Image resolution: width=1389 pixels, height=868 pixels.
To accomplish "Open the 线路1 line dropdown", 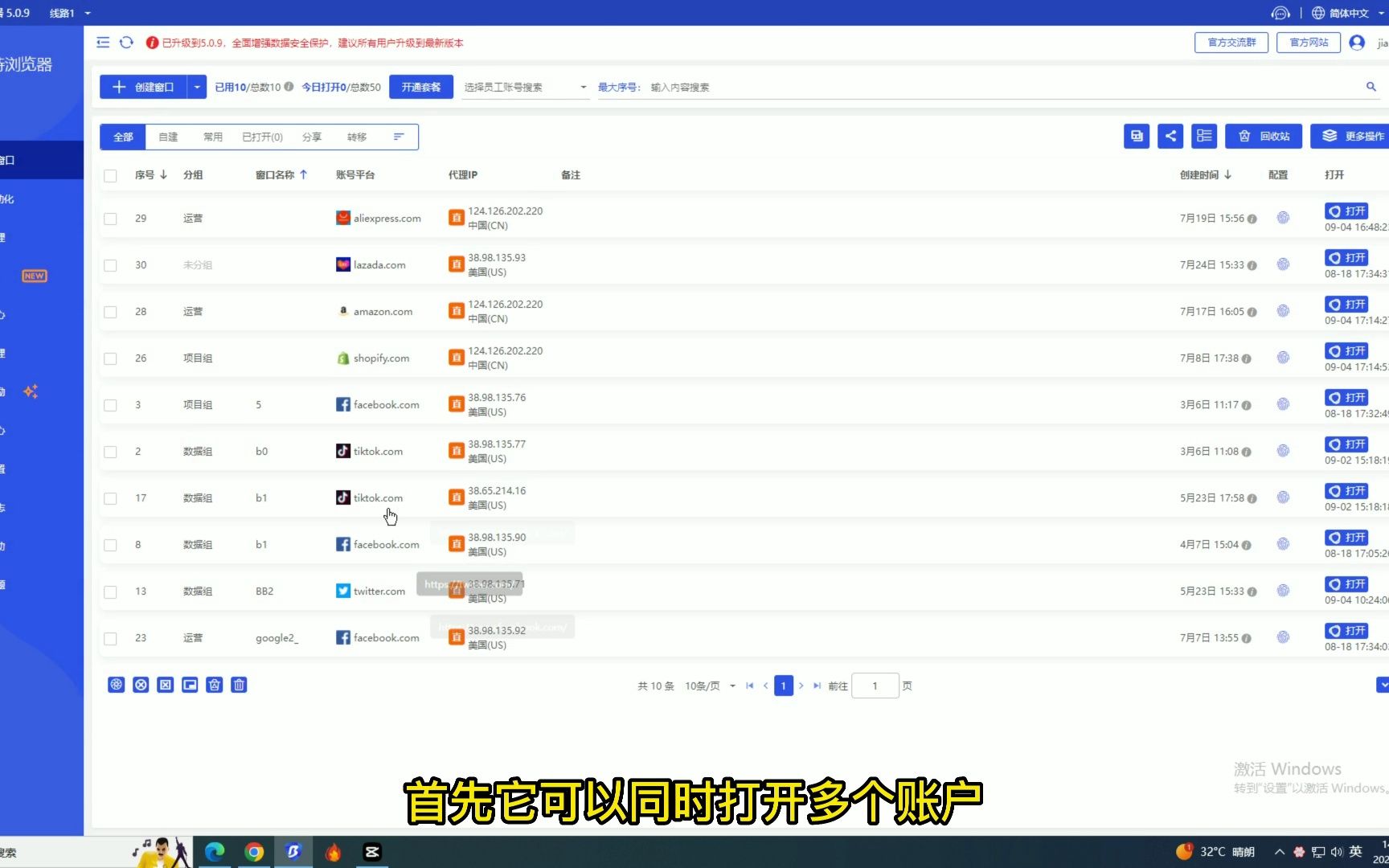I will 70,13.
